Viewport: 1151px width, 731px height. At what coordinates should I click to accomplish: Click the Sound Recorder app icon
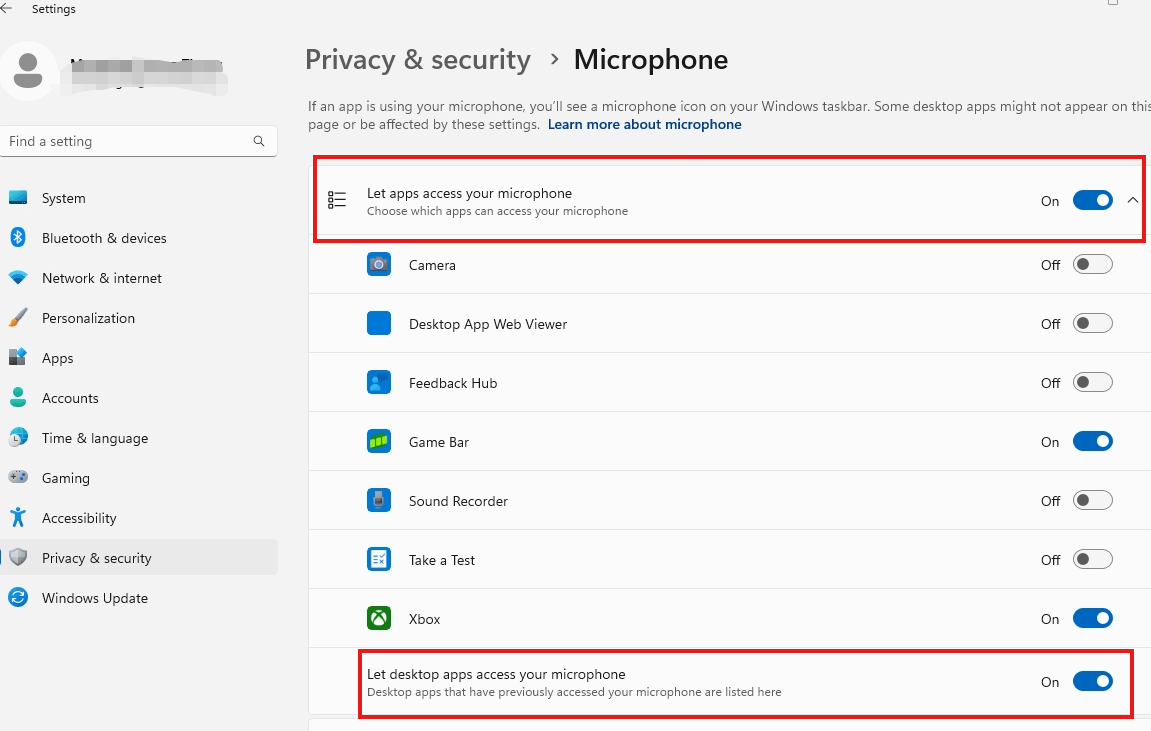(379, 500)
